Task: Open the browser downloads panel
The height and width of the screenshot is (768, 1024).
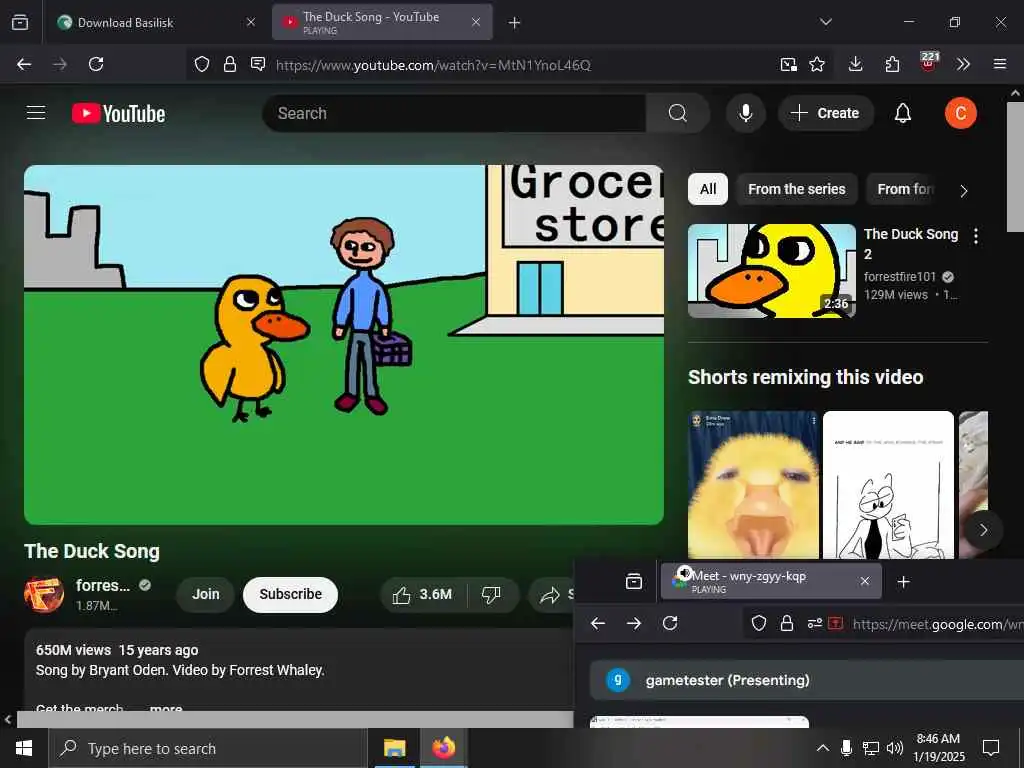Action: coord(856,64)
